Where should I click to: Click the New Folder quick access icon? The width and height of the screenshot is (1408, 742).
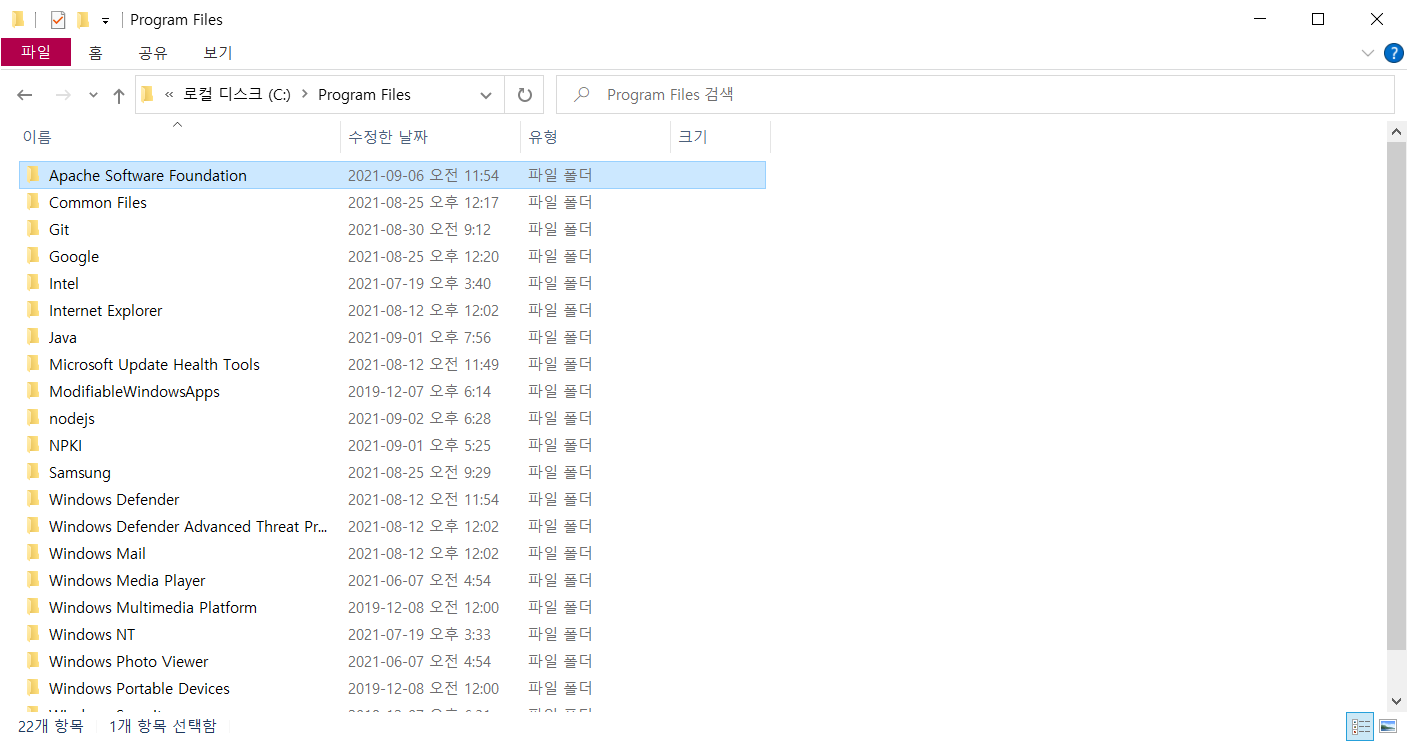[x=83, y=20]
